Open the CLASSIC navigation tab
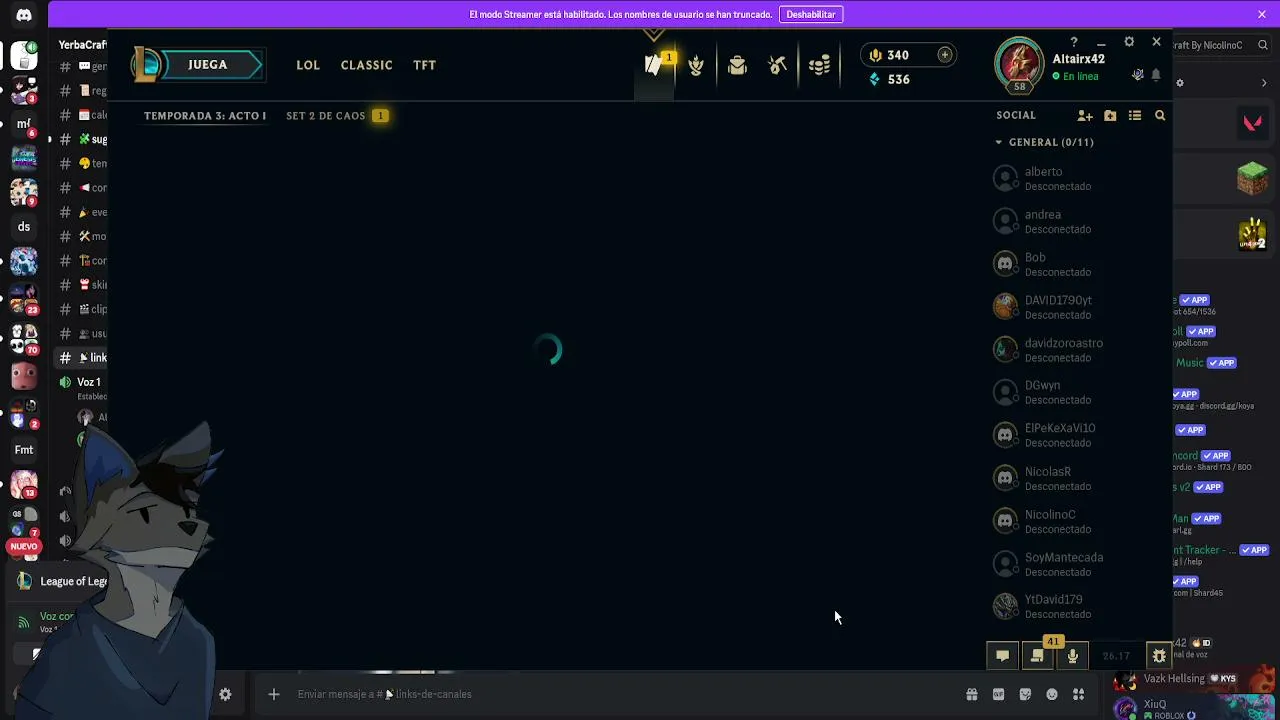Screen dimensions: 1280x720 pos(367,65)
